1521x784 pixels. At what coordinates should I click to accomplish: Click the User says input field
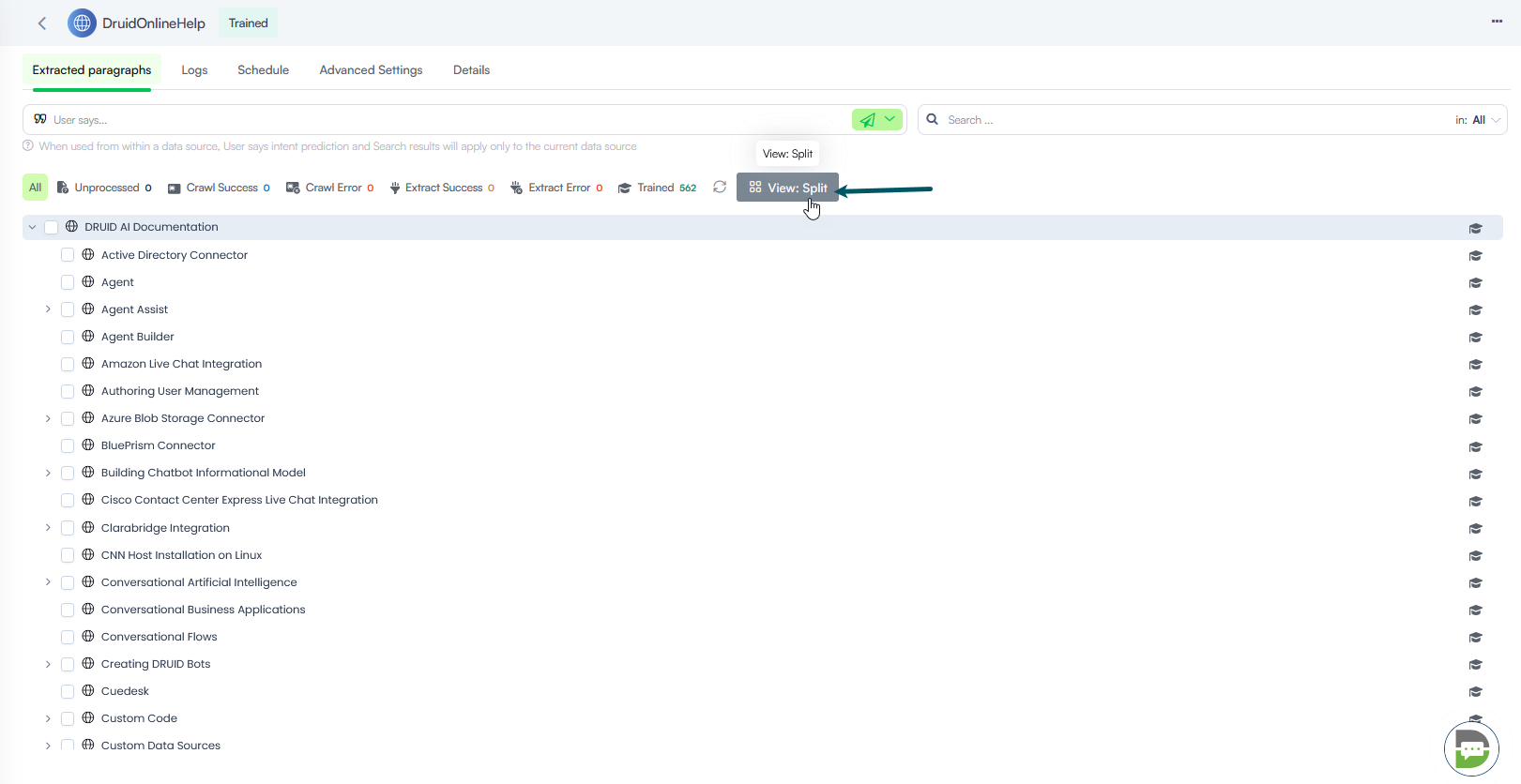pyautogui.click(x=449, y=120)
